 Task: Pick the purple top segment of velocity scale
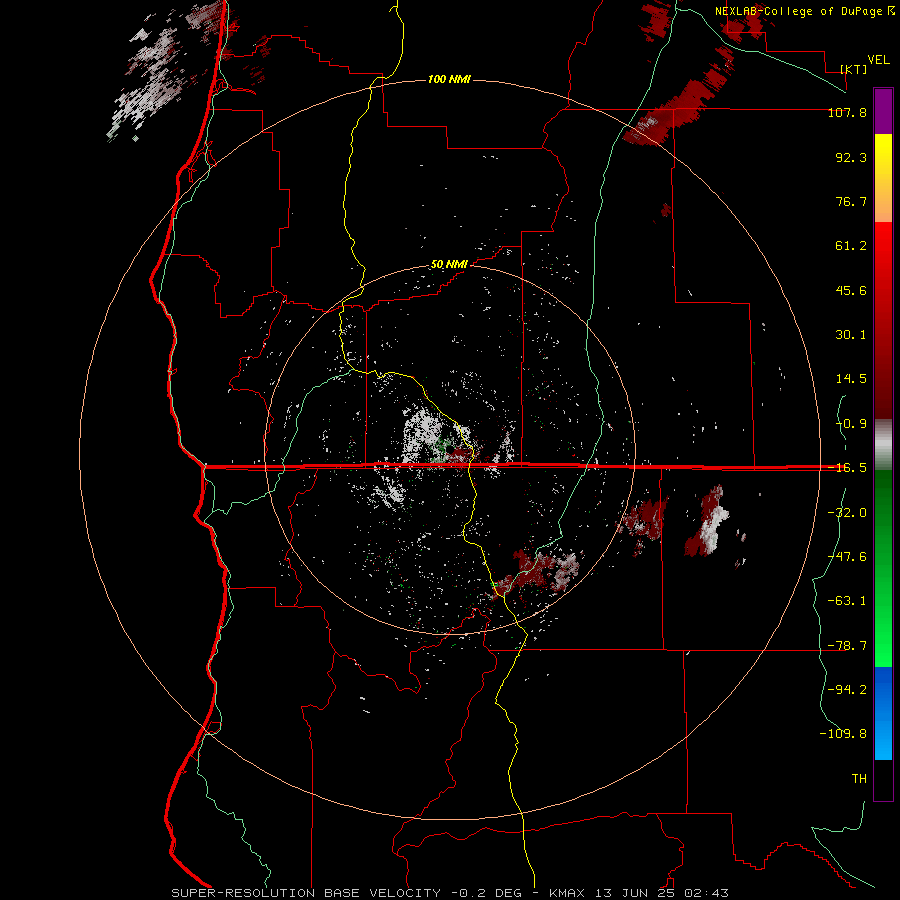click(883, 111)
